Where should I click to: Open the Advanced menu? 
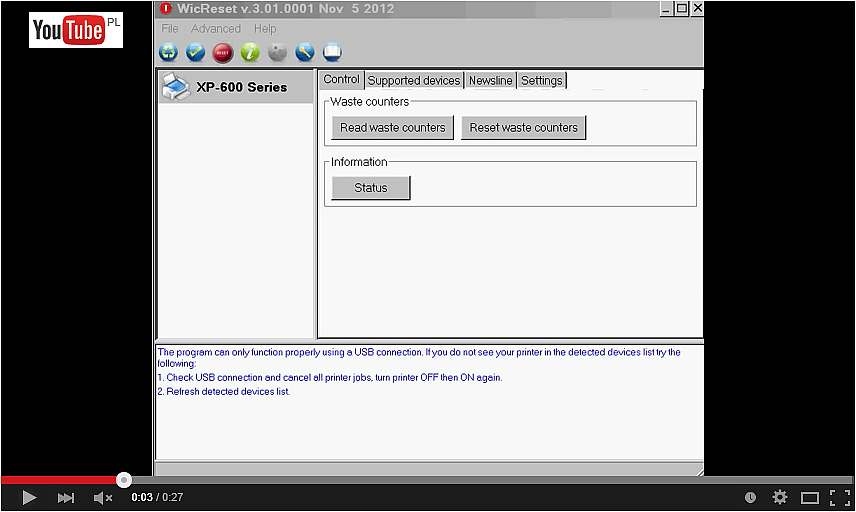(216, 29)
